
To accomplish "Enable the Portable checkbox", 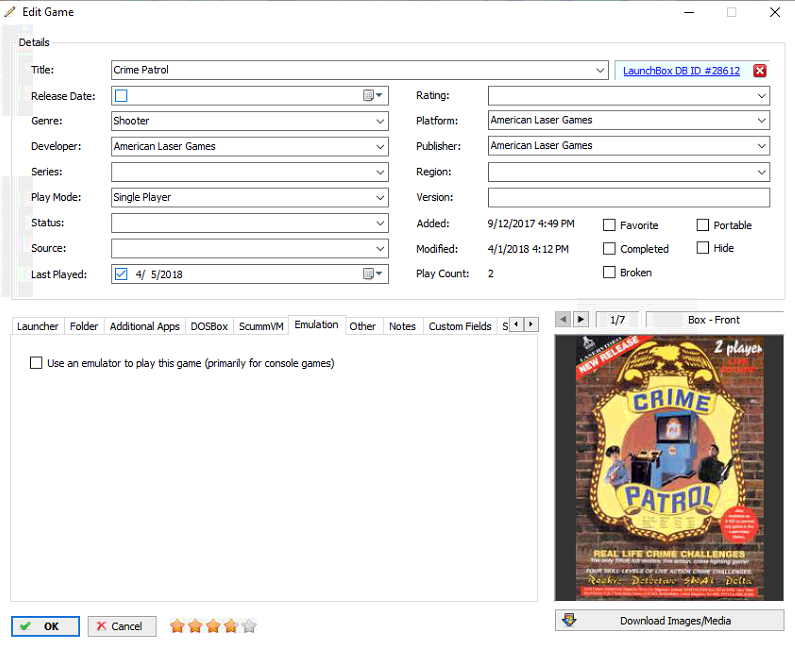I will coord(703,225).
